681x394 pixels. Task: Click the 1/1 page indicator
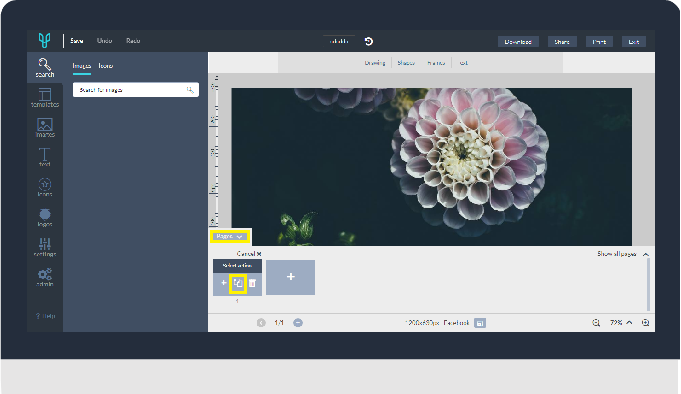click(x=279, y=323)
